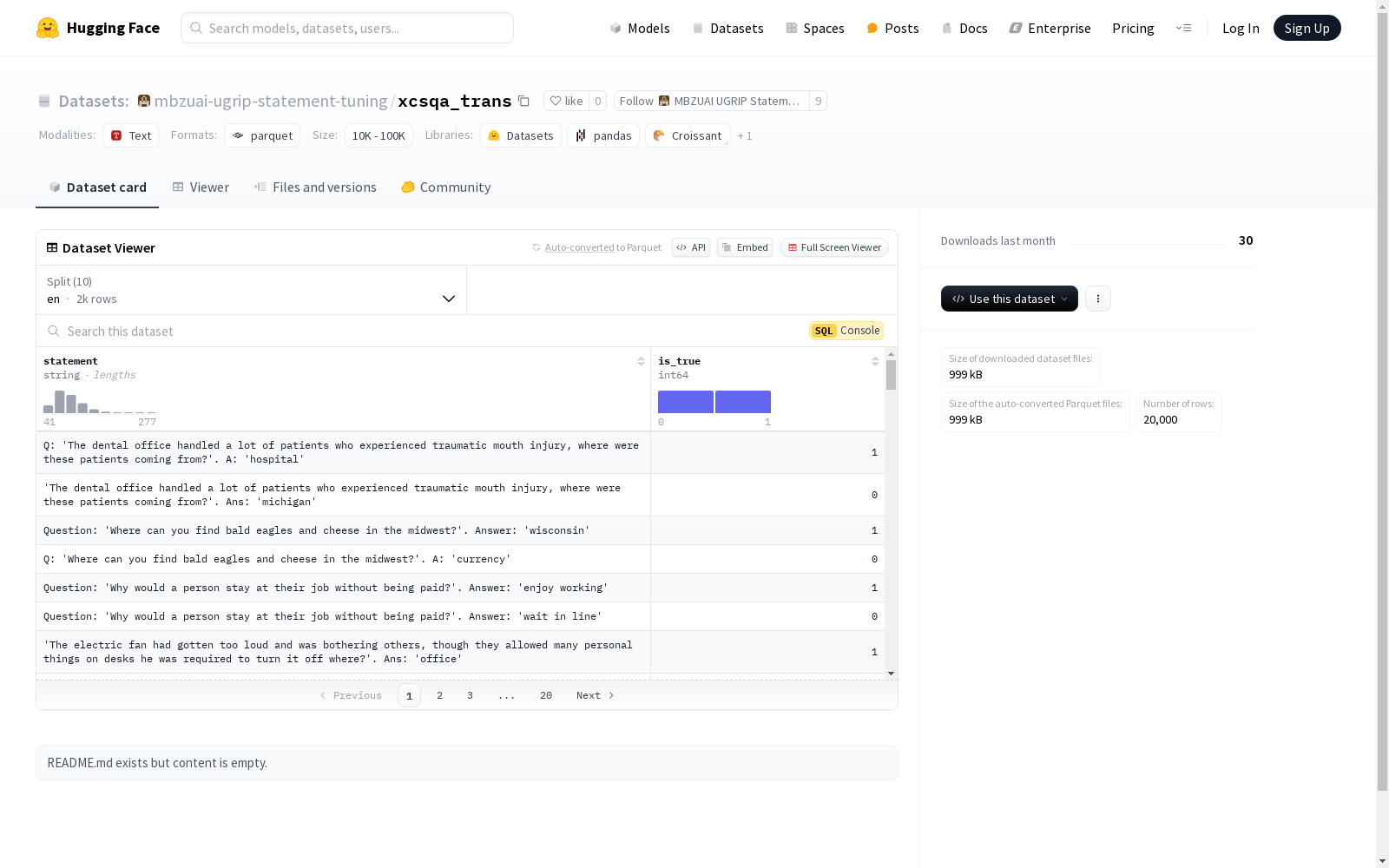Copy dataset name with the copy icon
Screen dimensions: 1389x868
(523, 101)
